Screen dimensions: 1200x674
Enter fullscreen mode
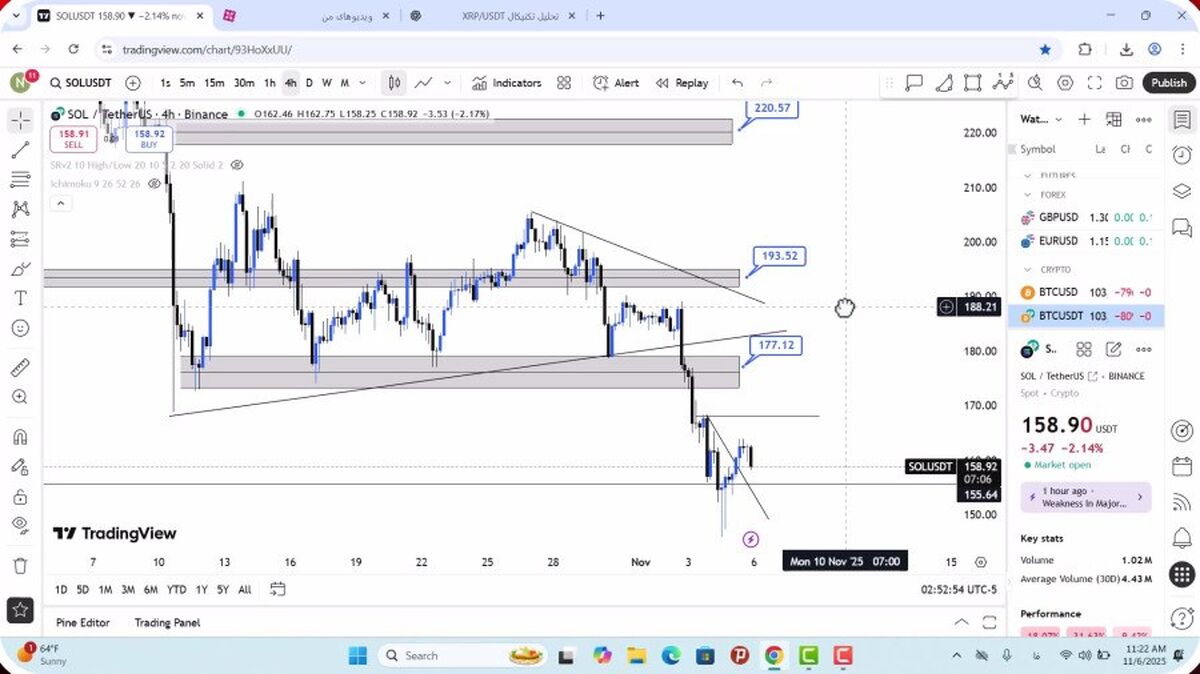1095,83
